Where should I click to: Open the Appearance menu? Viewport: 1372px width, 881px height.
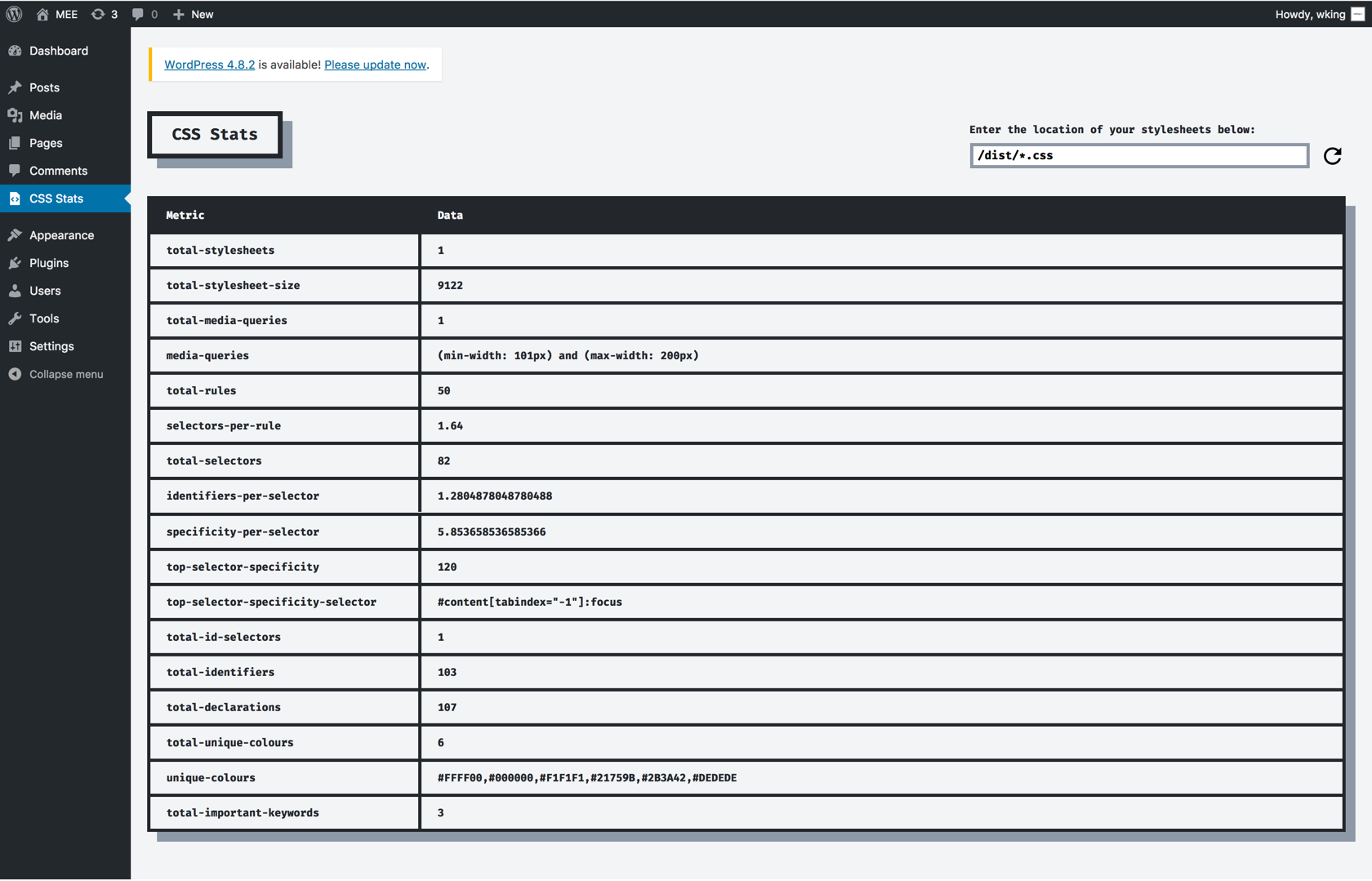tap(65, 235)
